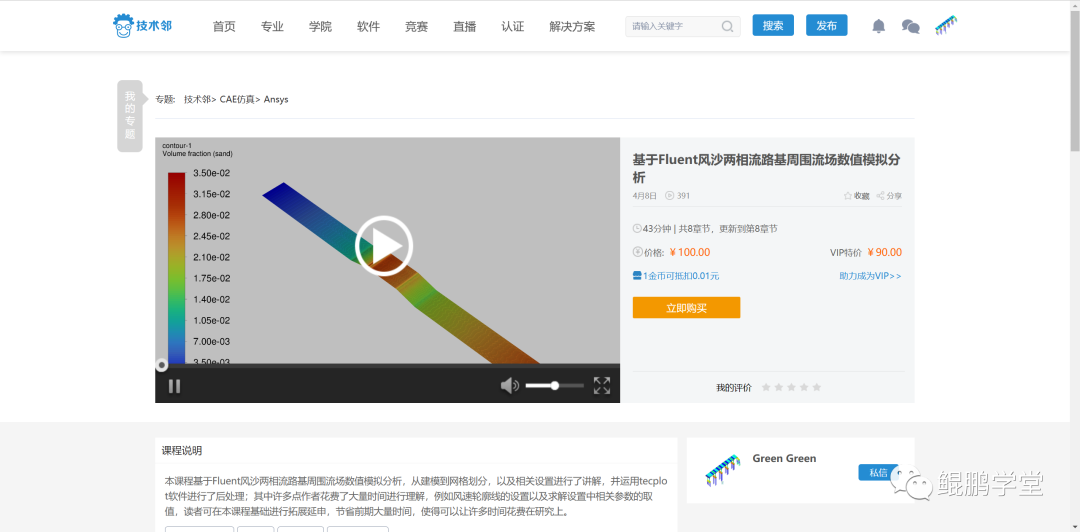
Task: Open the 学院 menu item
Action: click(320, 27)
